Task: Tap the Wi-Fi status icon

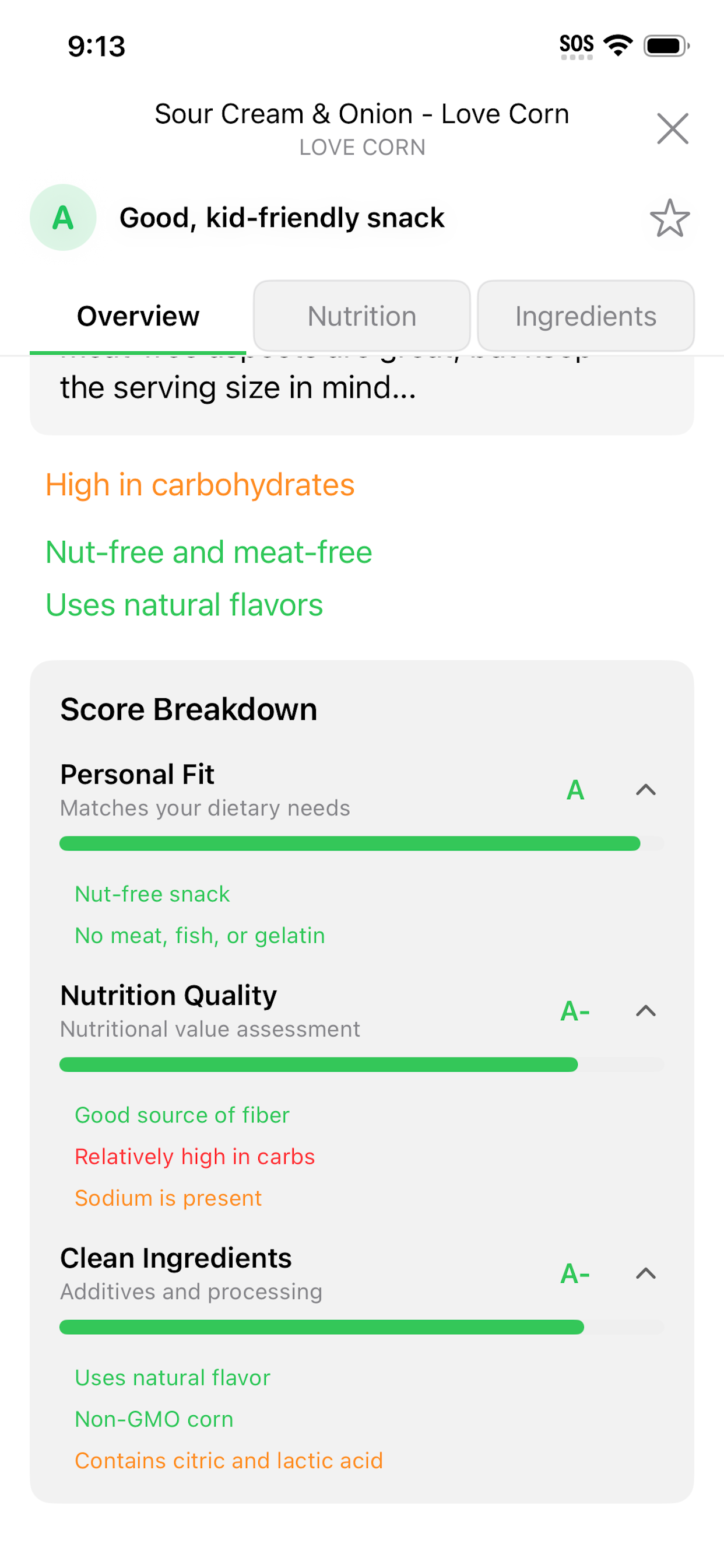Action: coord(617,45)
